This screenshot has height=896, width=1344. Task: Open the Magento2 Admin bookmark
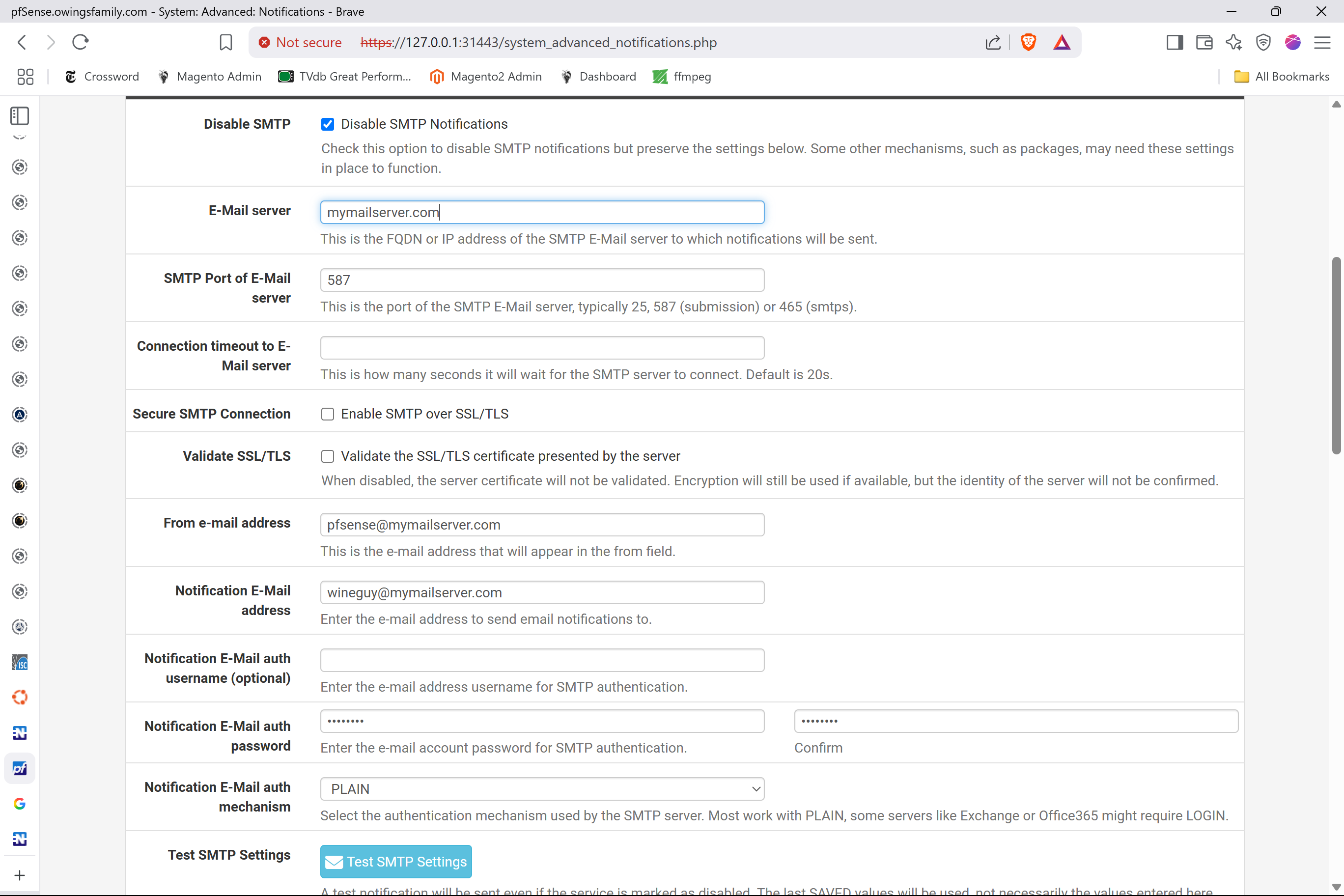pos(486,77)
